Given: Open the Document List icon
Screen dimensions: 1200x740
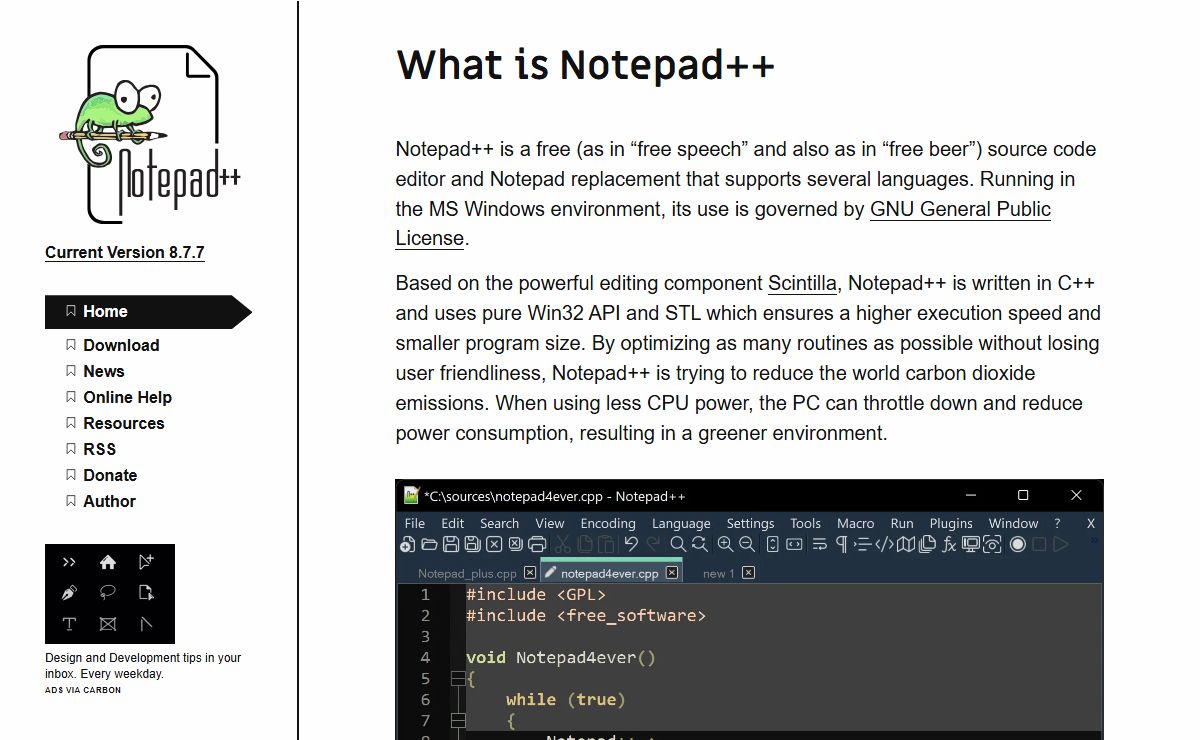Looking at the screenshot, I should (x=927, y=544).
